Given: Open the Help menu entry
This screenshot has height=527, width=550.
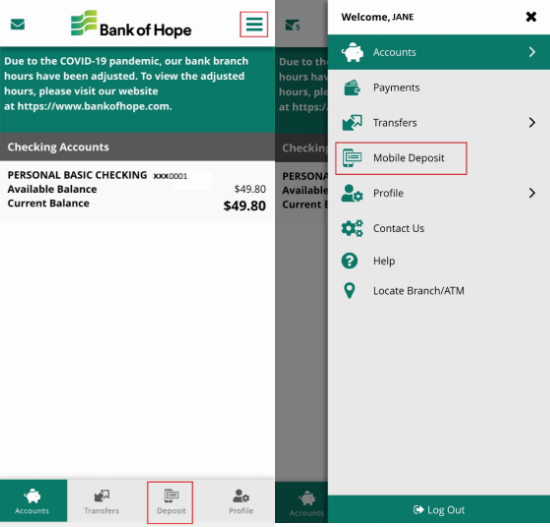Looking at the screenshot, I should pyautogui.click(x=439, y=261).
